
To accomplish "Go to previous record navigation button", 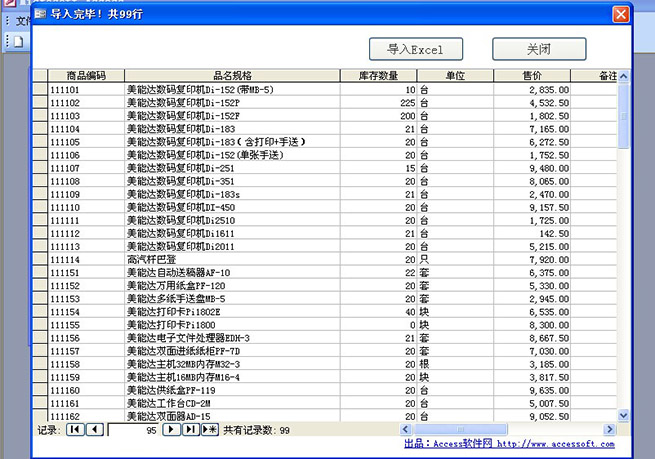I will 95,429.
